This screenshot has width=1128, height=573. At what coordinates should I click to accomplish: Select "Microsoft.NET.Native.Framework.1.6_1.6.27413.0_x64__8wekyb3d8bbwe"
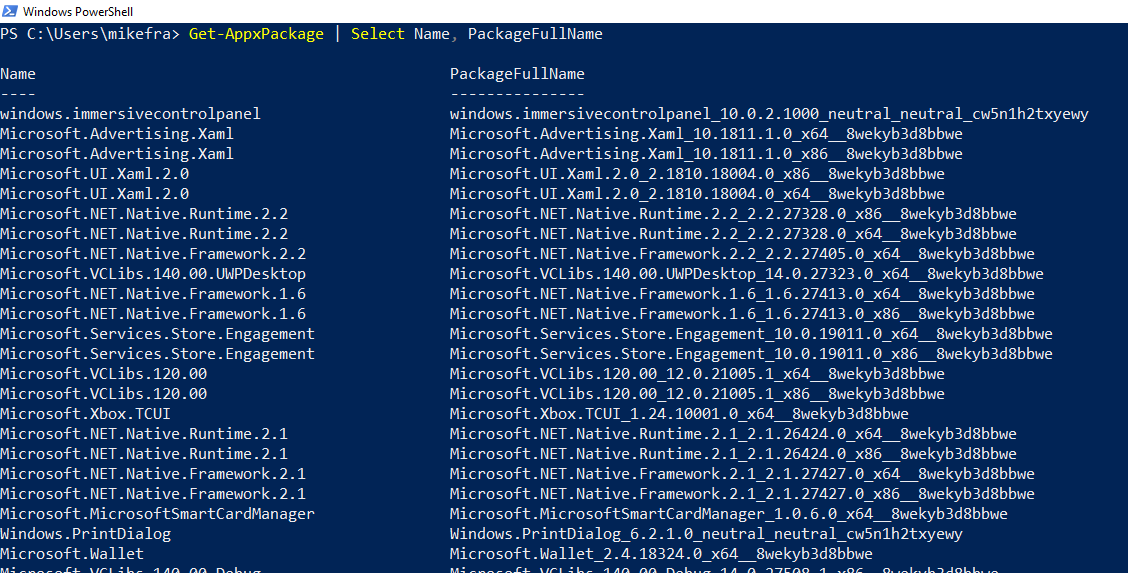click(742, 294)
